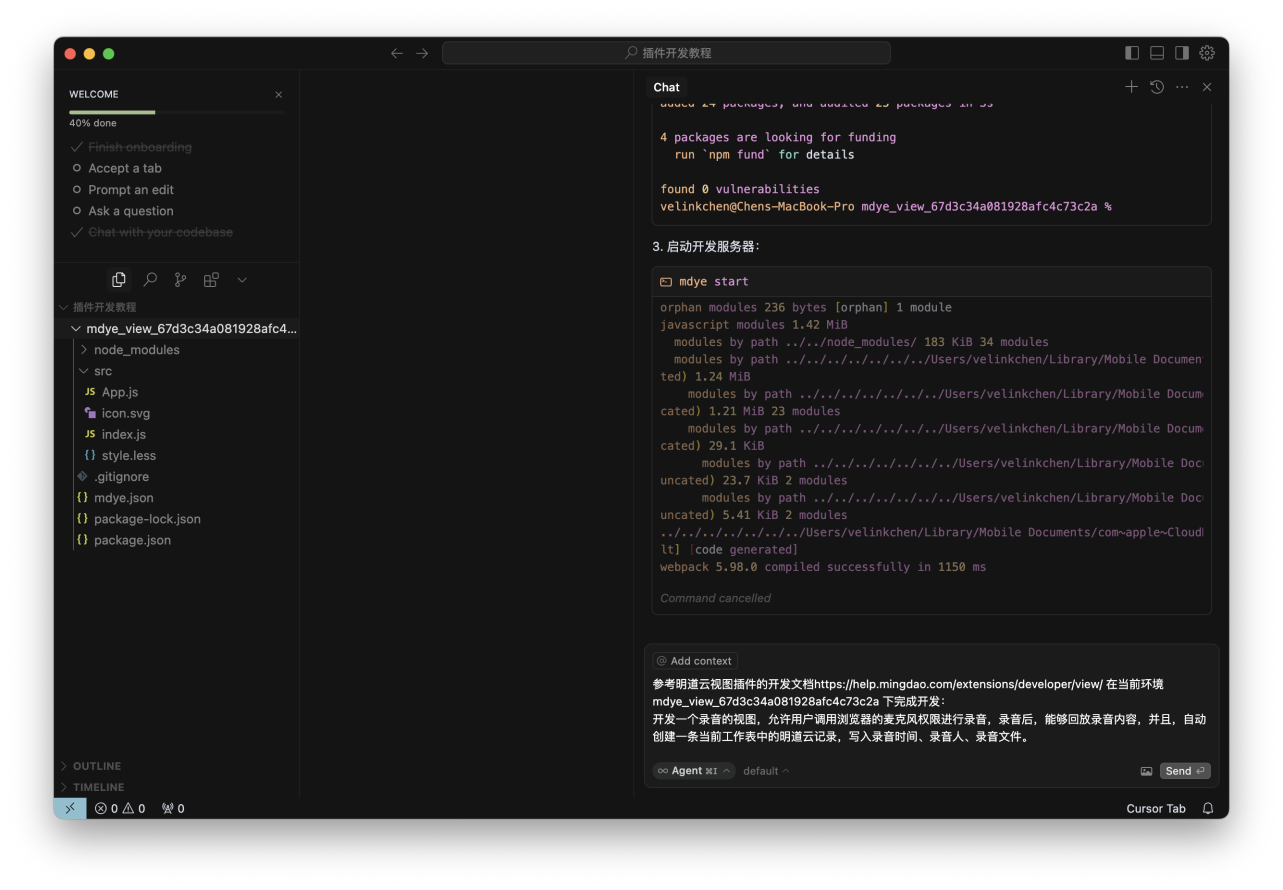Open App.js in the file tree
Image resolution: width=1283 pixels, height=890 pixels.
(x=120, y=392)
